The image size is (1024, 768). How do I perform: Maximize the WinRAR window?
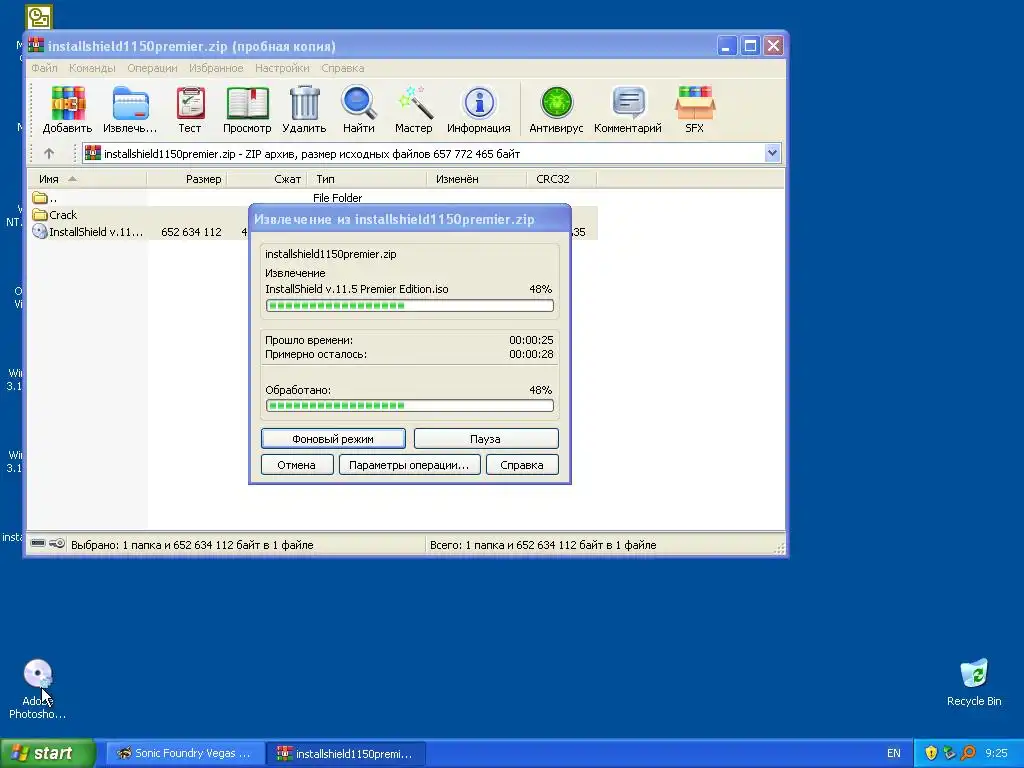click(750, 46)
